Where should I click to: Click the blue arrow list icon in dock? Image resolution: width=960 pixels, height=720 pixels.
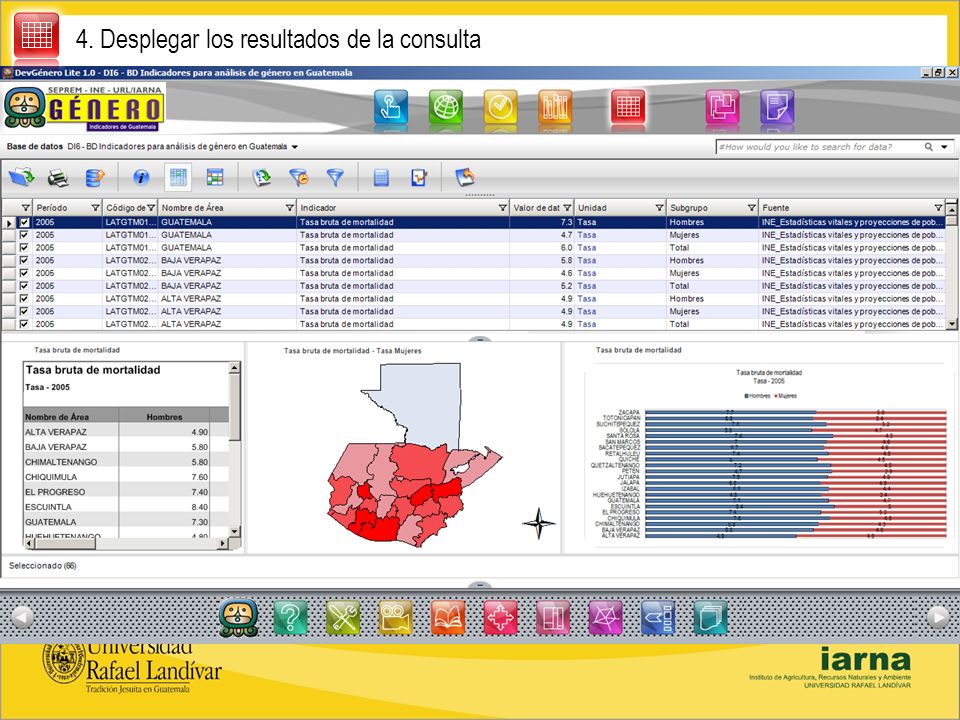click(658, 617)
